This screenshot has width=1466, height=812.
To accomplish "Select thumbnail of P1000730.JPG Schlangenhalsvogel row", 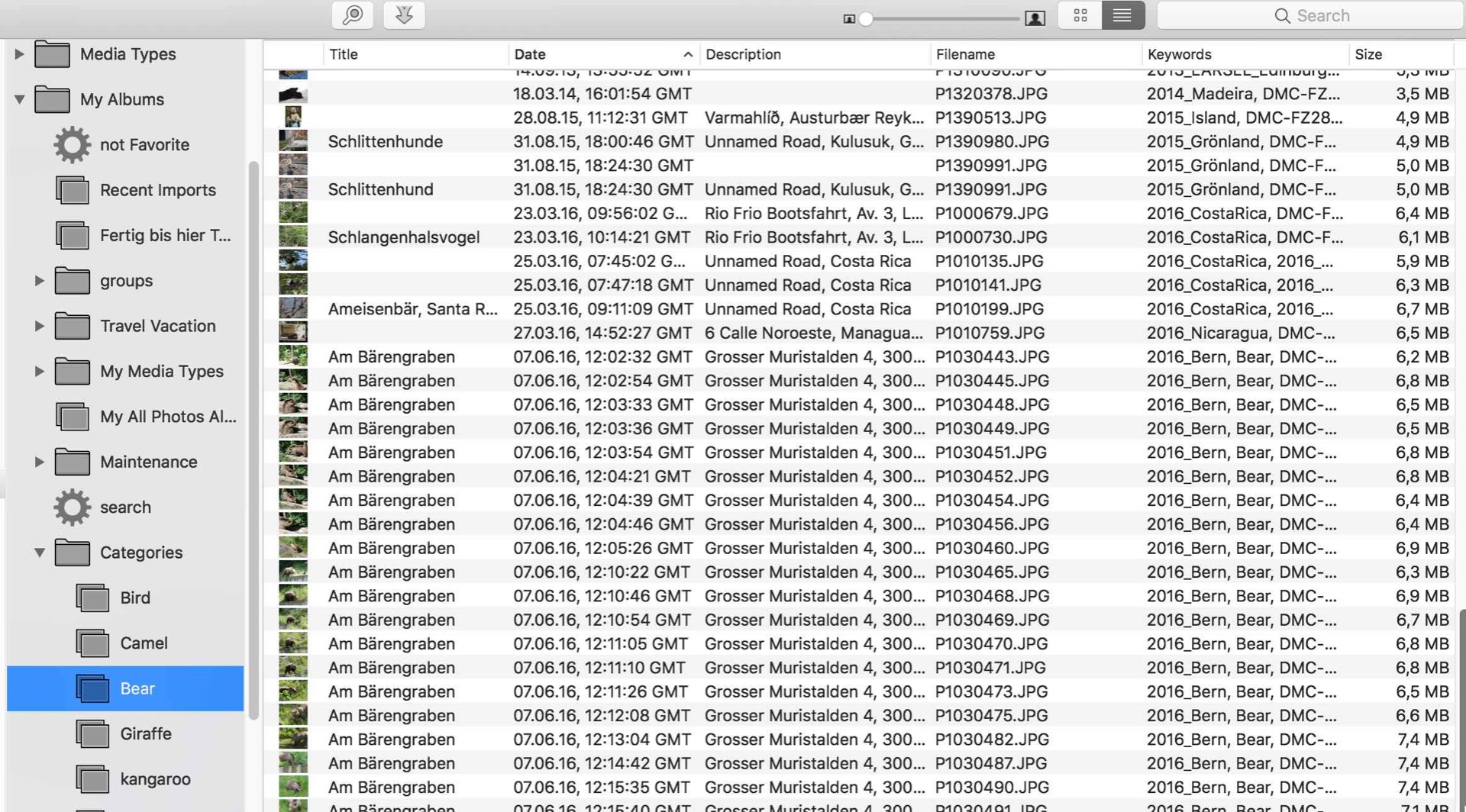I will (x=293, y=237).
